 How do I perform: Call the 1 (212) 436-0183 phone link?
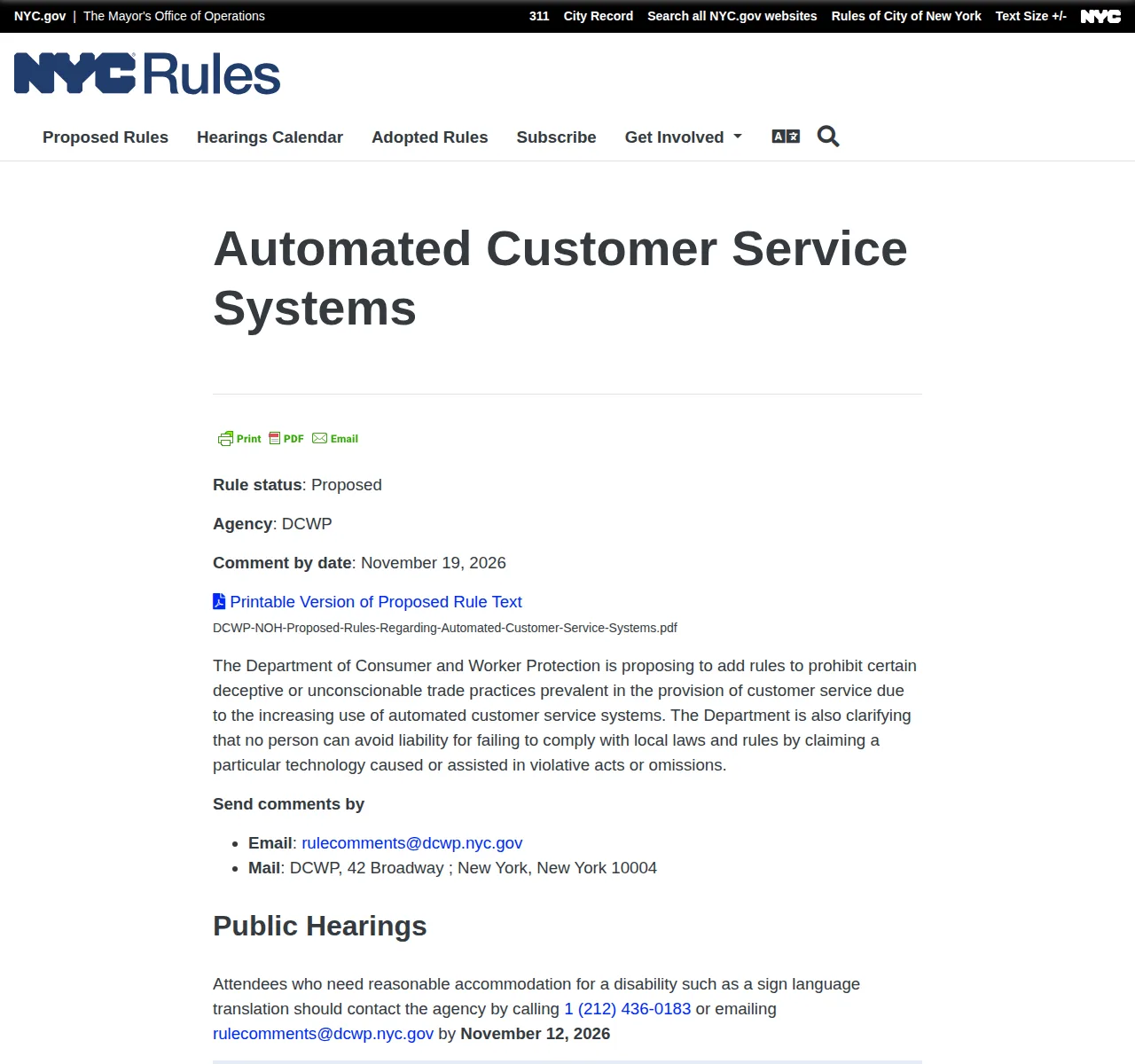coord(628,1009)
